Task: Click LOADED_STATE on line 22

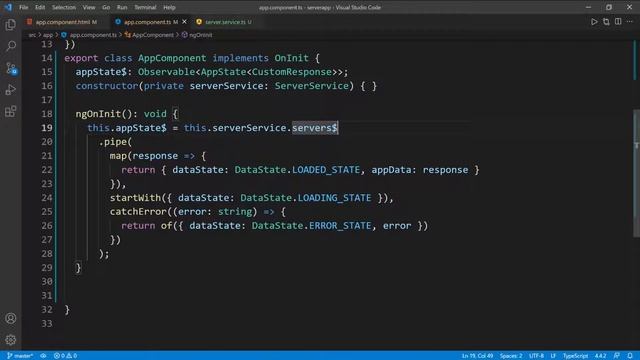Action: tap(326, 170)
